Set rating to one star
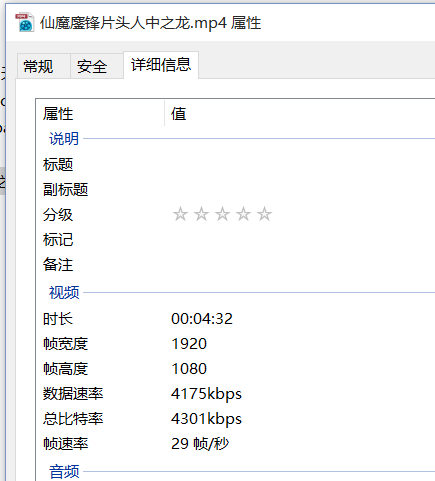Screen dimensions: 435x481 180,214
